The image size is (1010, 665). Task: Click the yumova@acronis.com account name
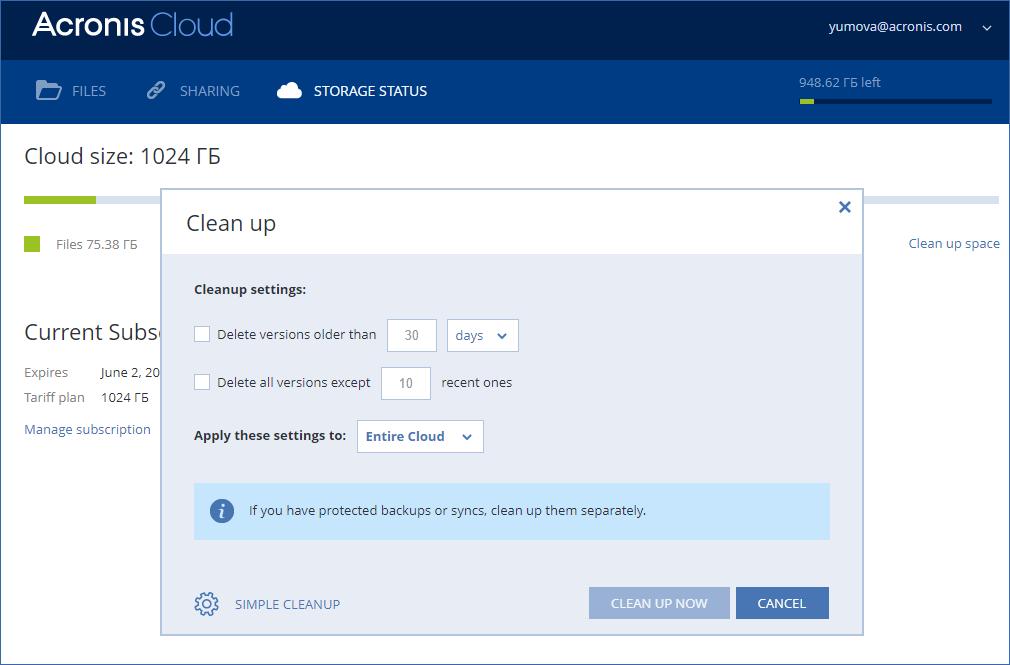[x=895, y=26]
